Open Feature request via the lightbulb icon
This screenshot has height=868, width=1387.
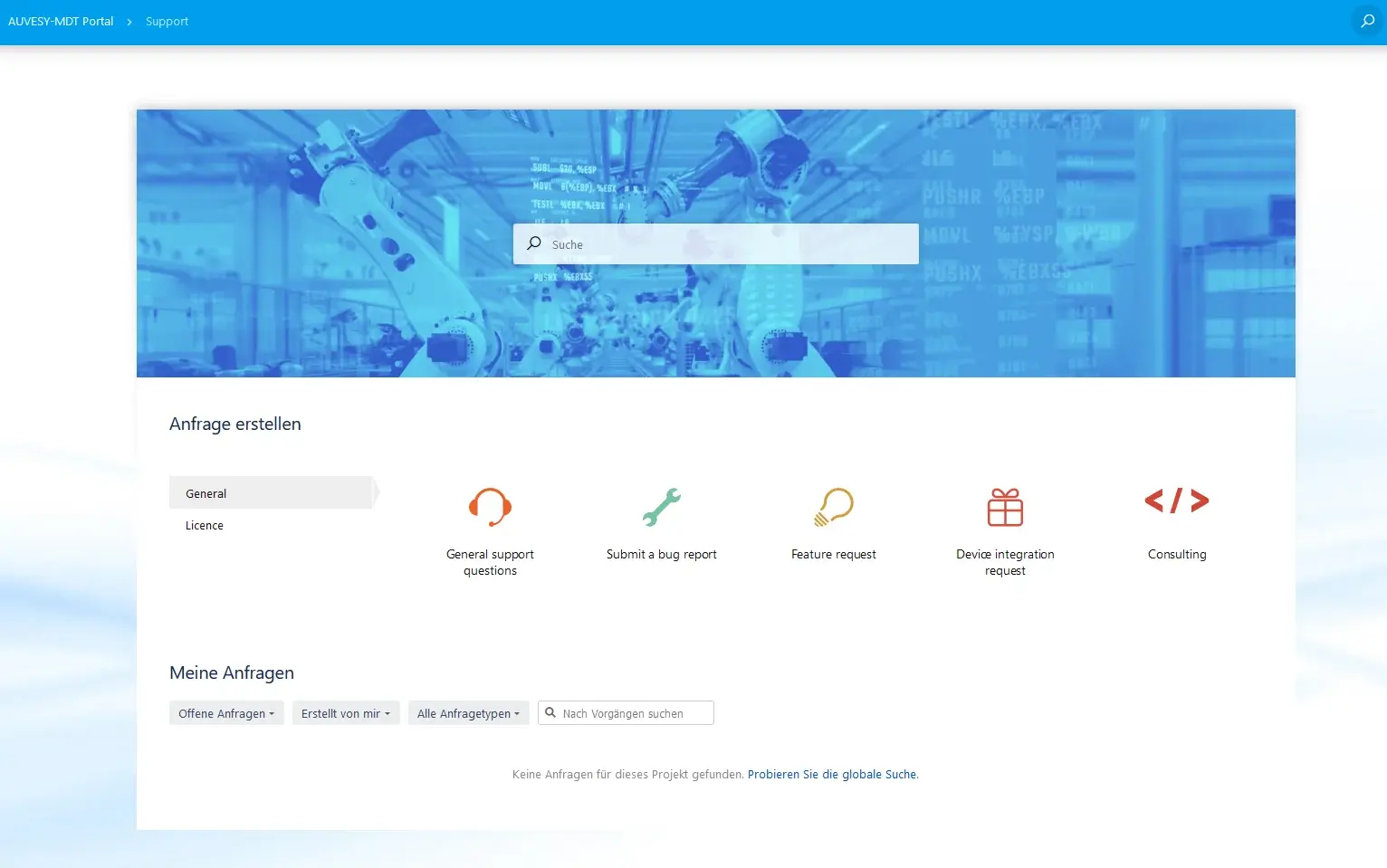(x=833, y=507)
